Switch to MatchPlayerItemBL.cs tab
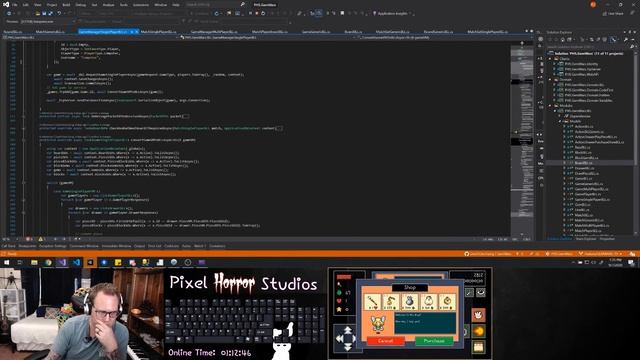The height and width of the screenshot is (360, 640). [270, 31]
